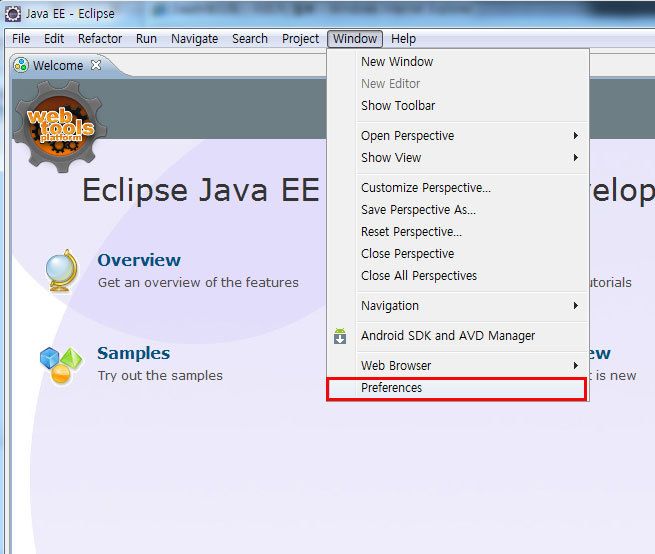The width and height of the screenshot is (655, 554).
Task: Expand the Show View submenu
Action: [458, 158]
